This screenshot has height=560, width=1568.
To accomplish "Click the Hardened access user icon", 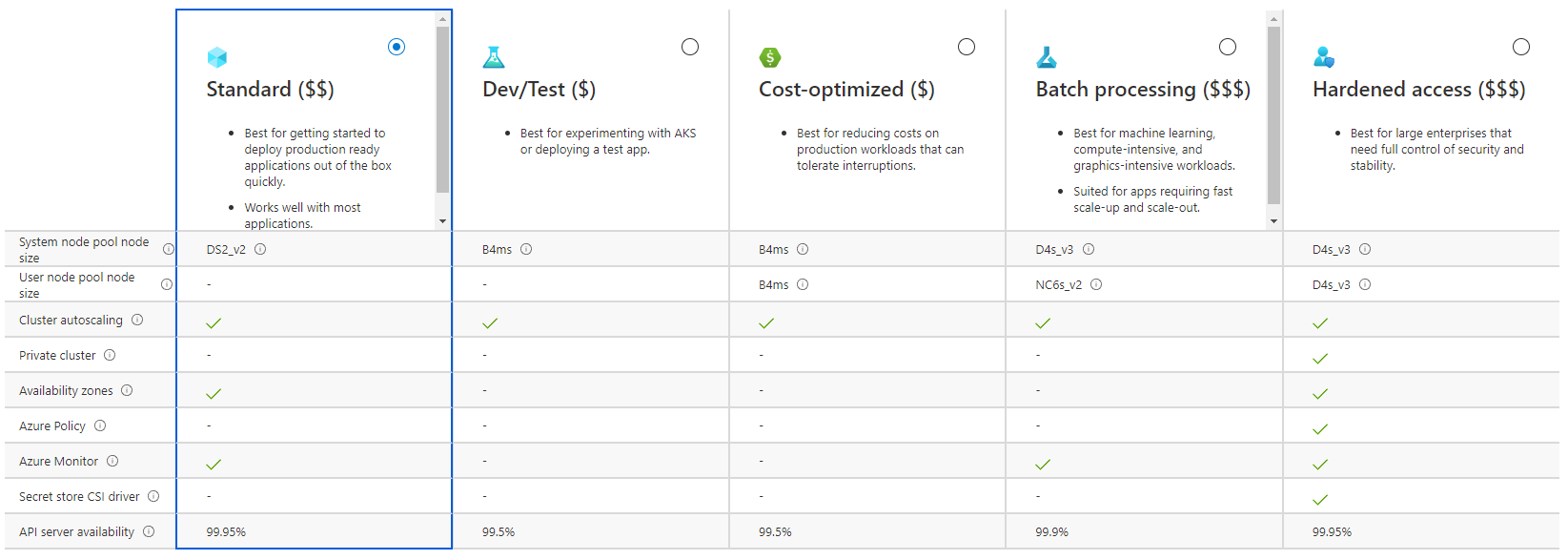I will coord(1324,57).
